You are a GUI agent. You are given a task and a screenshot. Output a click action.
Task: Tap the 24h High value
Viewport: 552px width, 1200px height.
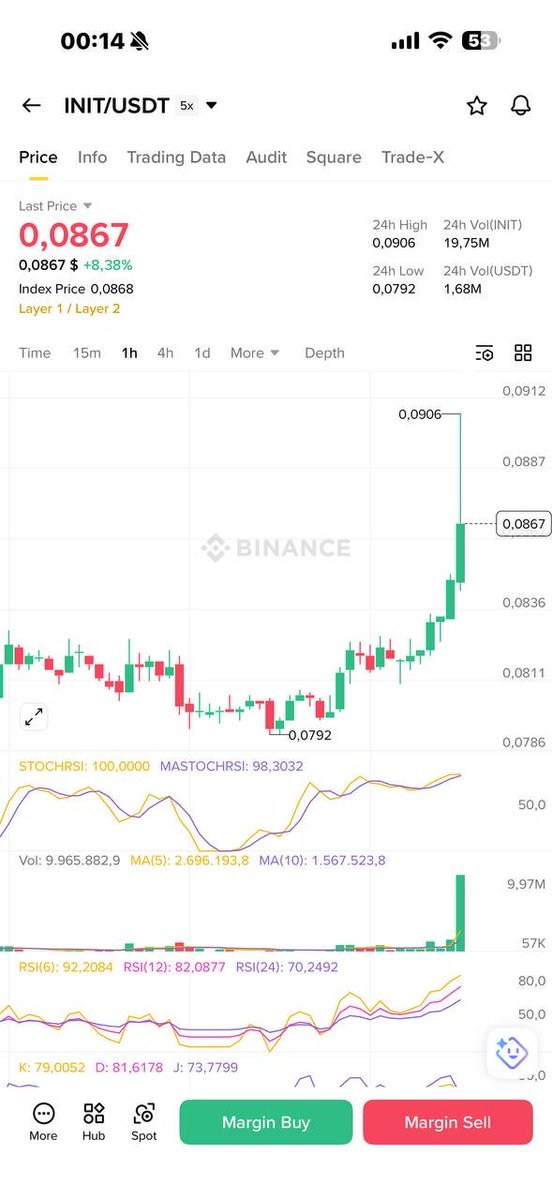[394, 243]
